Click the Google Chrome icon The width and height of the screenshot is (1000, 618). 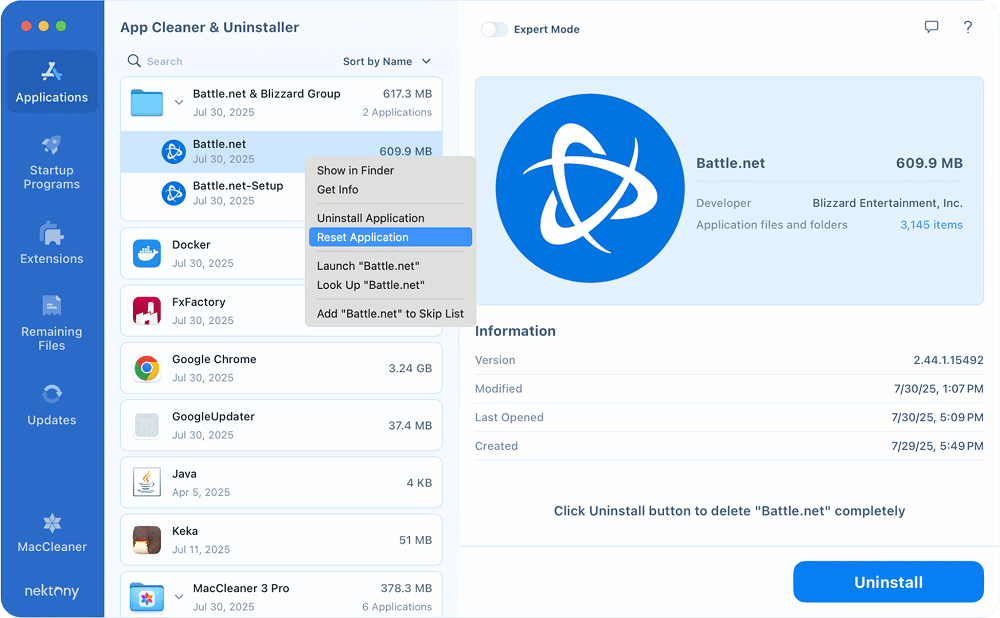(147, 368)
